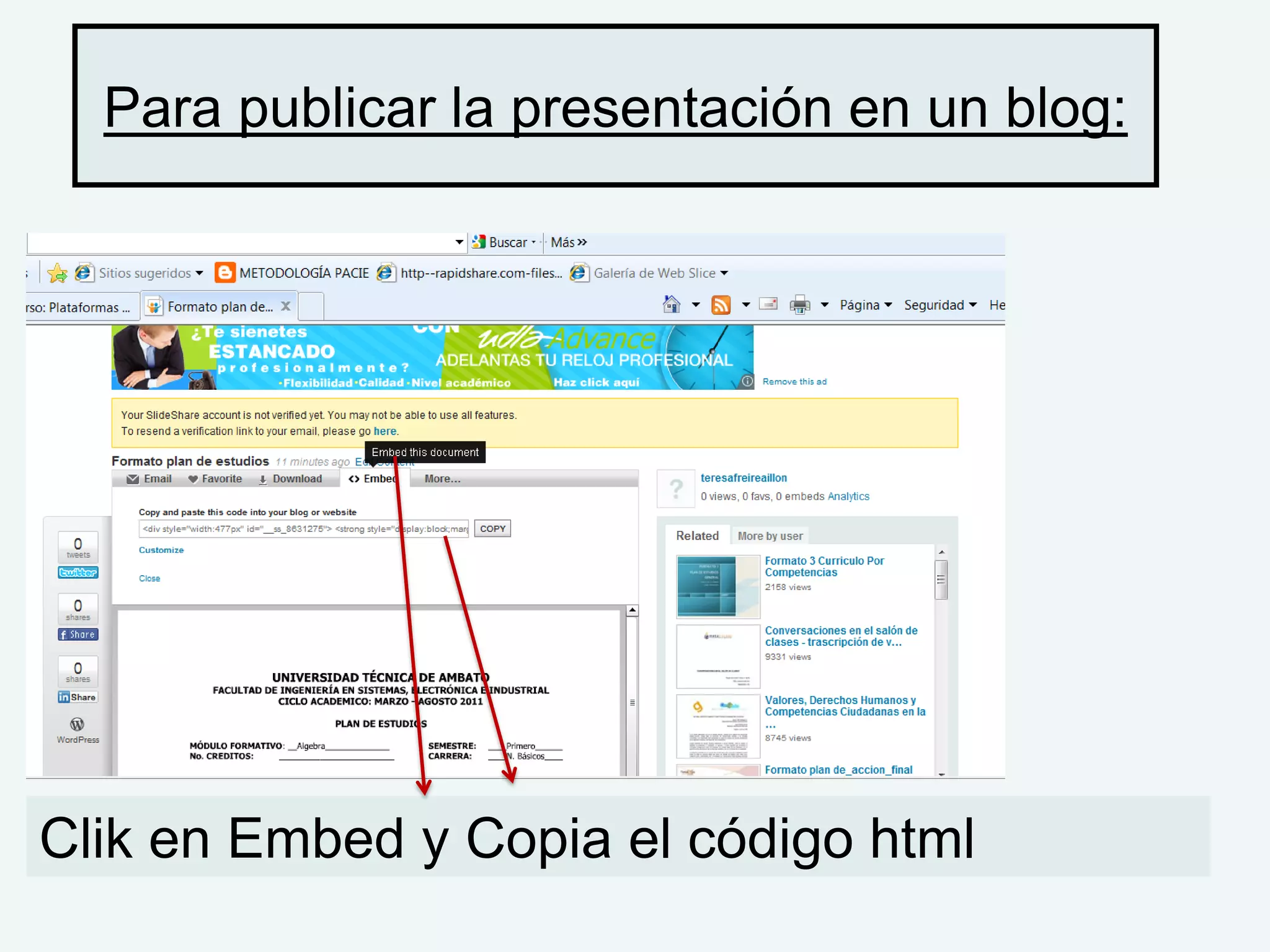Screen dimensions: 1270x952
Task: Click the Read mail envelope icon
Action: point(768,304)
